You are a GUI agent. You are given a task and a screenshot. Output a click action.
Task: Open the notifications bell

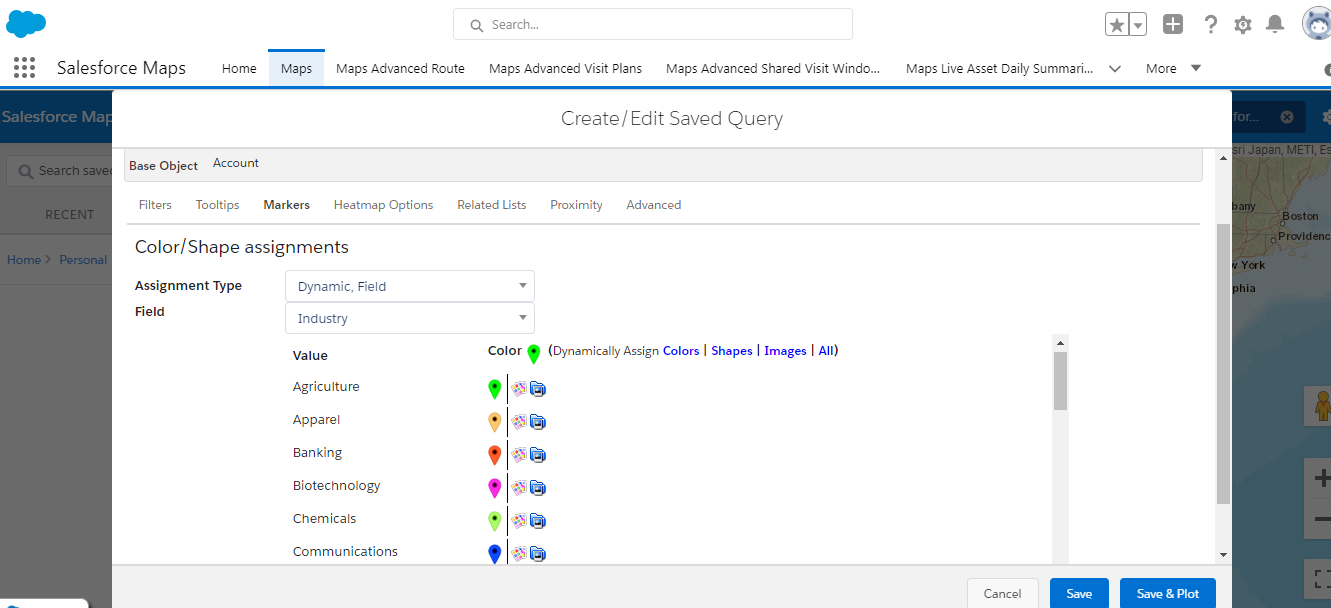click(x=1274, y=24)
